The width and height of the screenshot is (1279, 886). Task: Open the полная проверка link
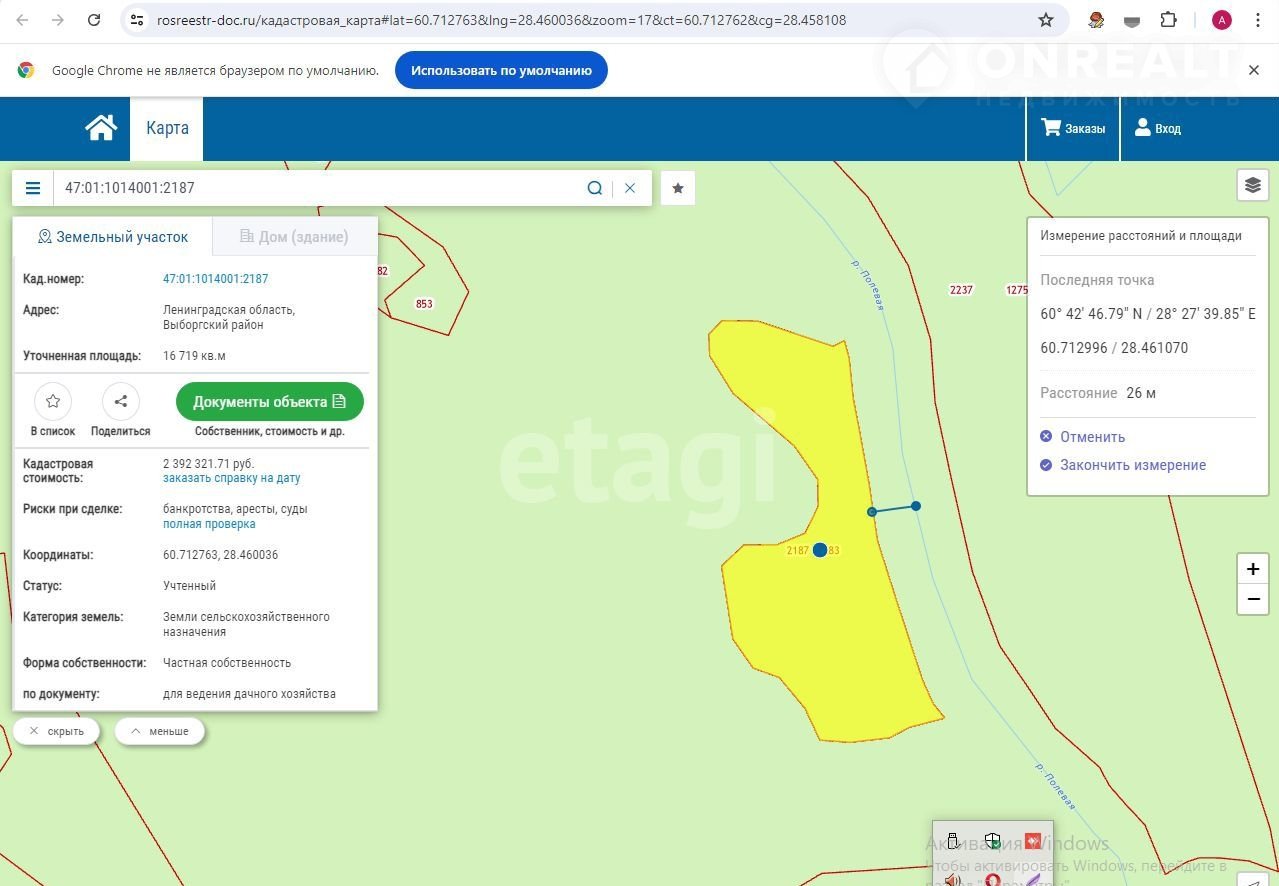tap(209, 524)
